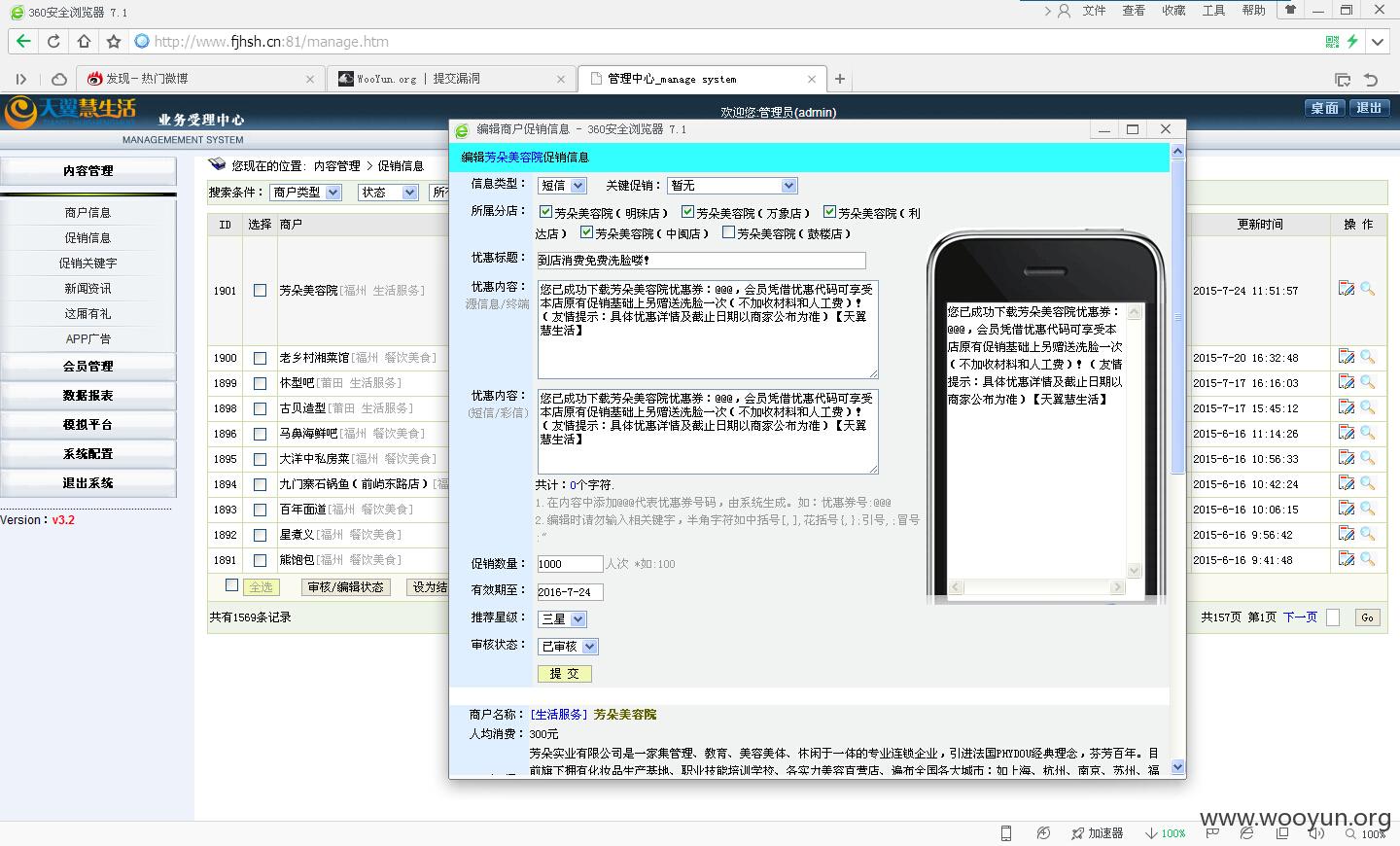The image size is (1400, 846).
Task: Go to 下一页 in the pagination
Action: (x=1300, y=617)
